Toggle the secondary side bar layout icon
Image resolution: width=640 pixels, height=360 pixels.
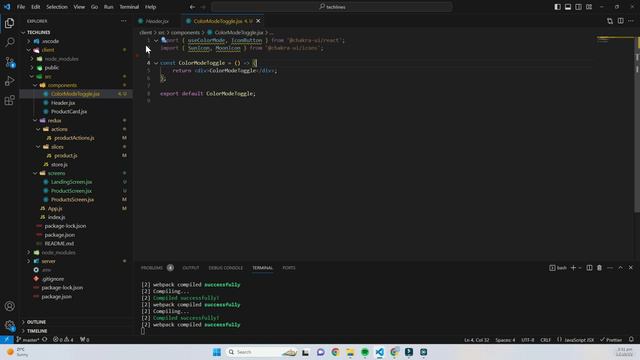[x=578, y=7]
